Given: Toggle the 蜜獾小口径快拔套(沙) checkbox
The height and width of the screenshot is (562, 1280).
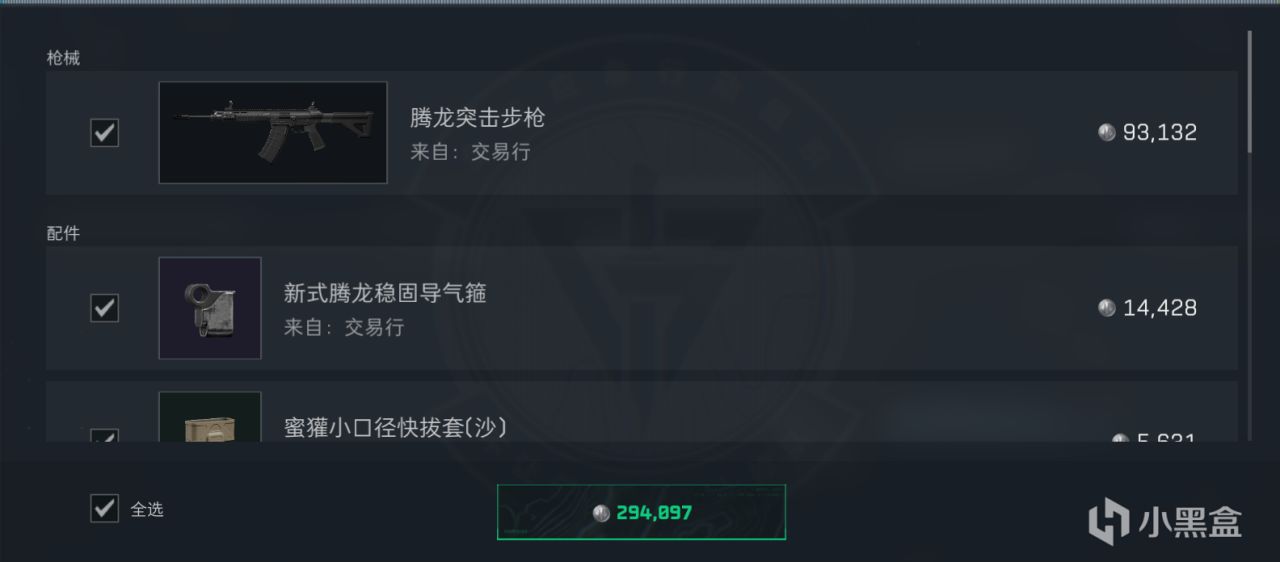Looking at the screenshot, I should coord(105,436).
